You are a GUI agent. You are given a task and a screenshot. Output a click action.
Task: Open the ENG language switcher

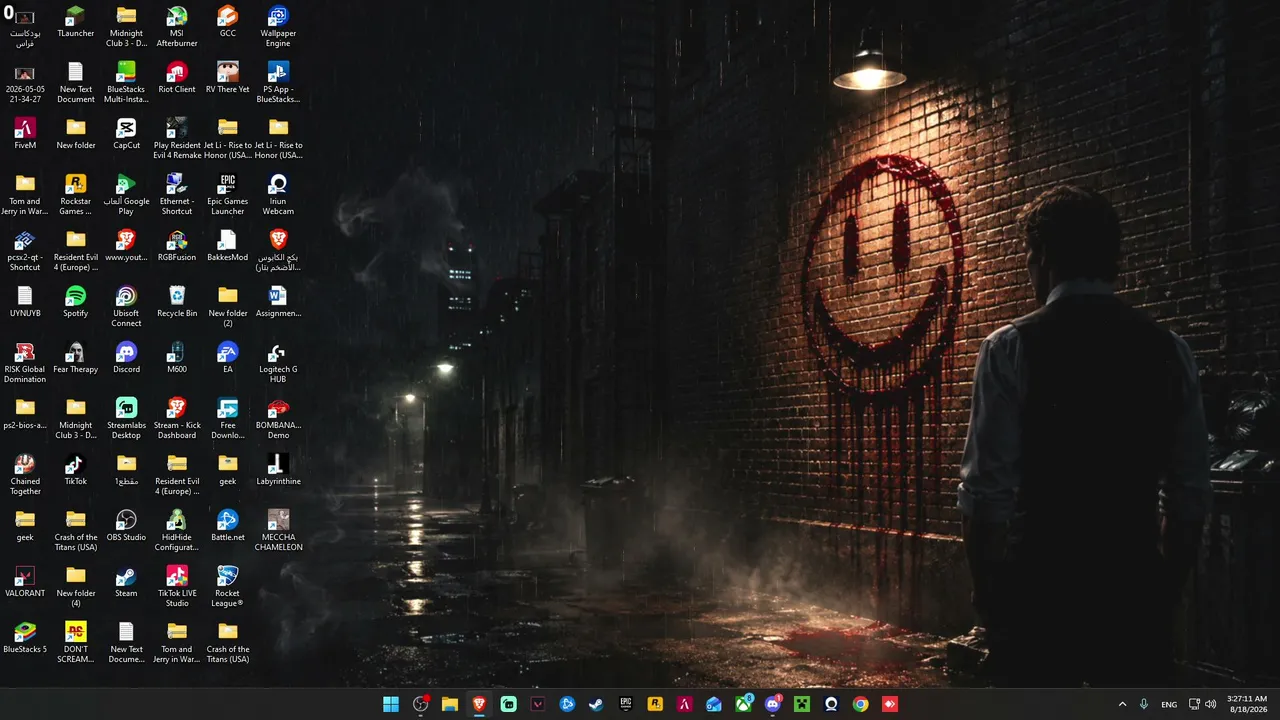click(x=1169, y=704)
